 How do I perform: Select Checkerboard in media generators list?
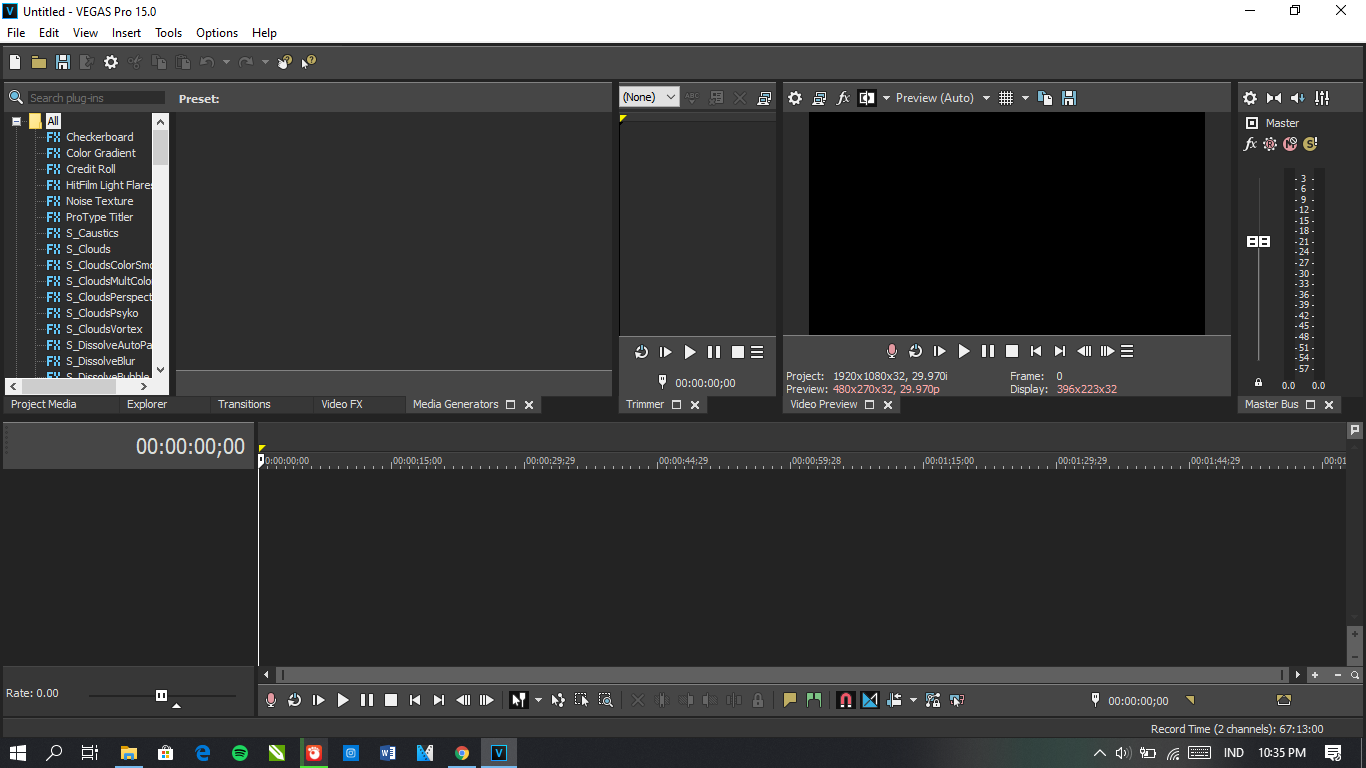99,137
